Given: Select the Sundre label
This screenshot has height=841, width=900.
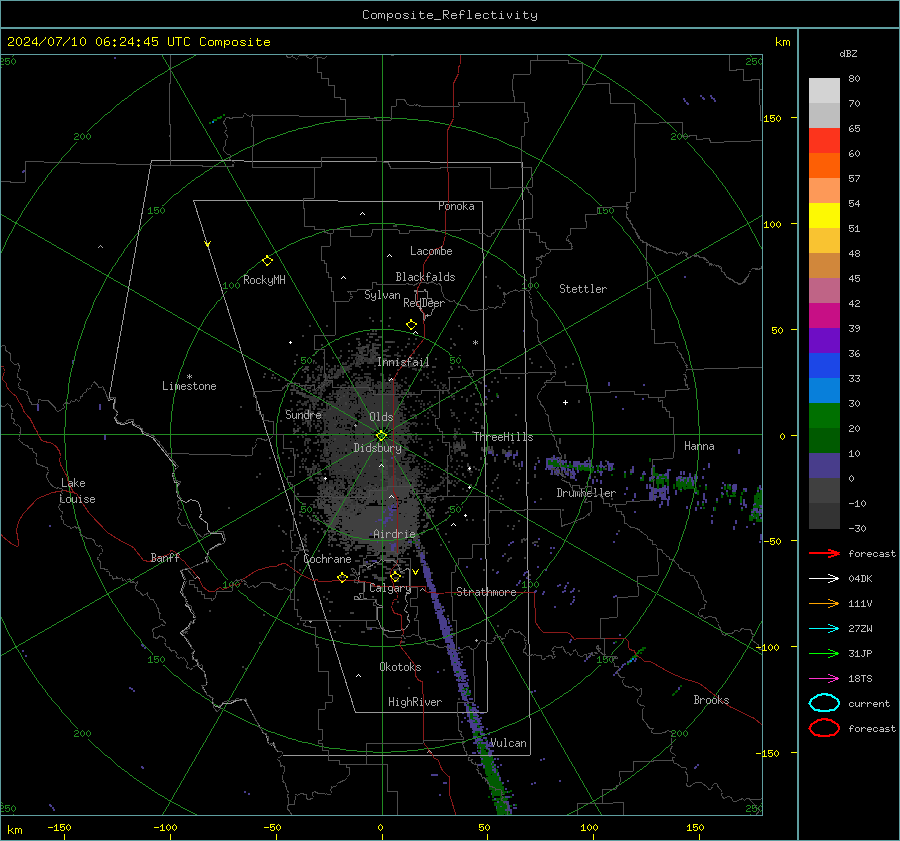Looking at the screenshot, I should pos(303,414).
